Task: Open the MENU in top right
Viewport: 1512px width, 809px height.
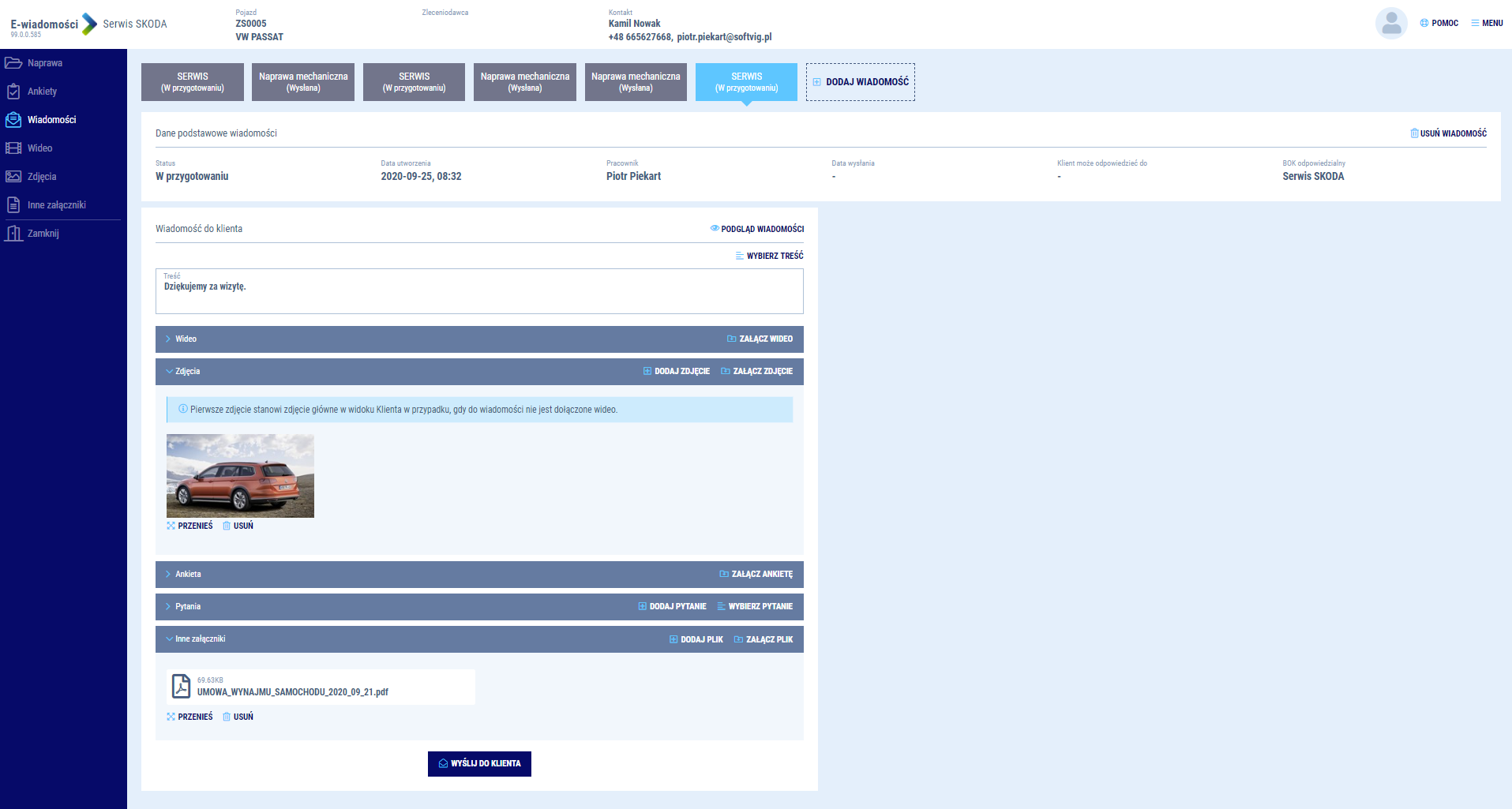Action: point(1487,24)
